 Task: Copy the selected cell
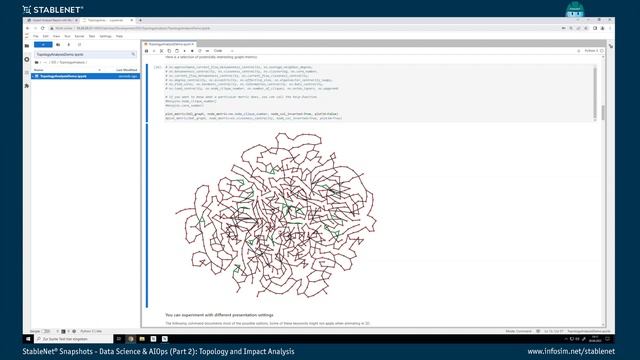169,51
